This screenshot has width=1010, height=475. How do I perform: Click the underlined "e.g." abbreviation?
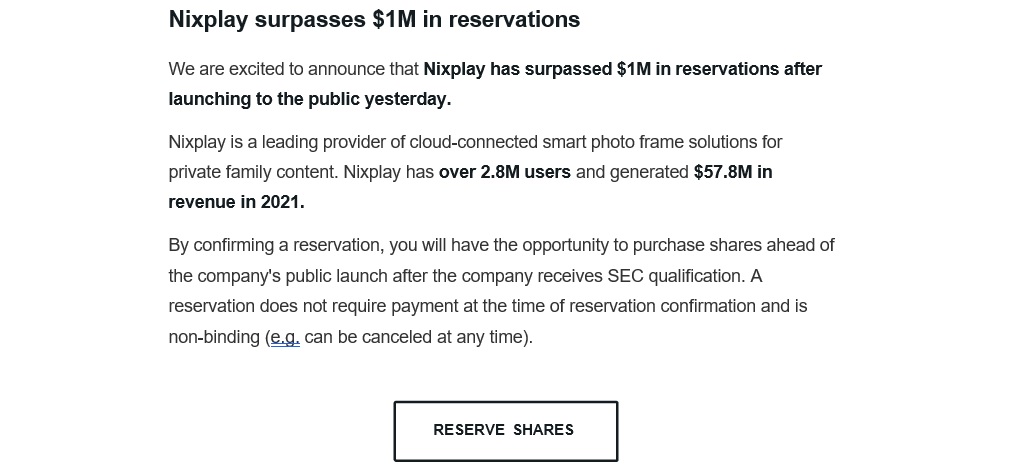tap(285, 337)
